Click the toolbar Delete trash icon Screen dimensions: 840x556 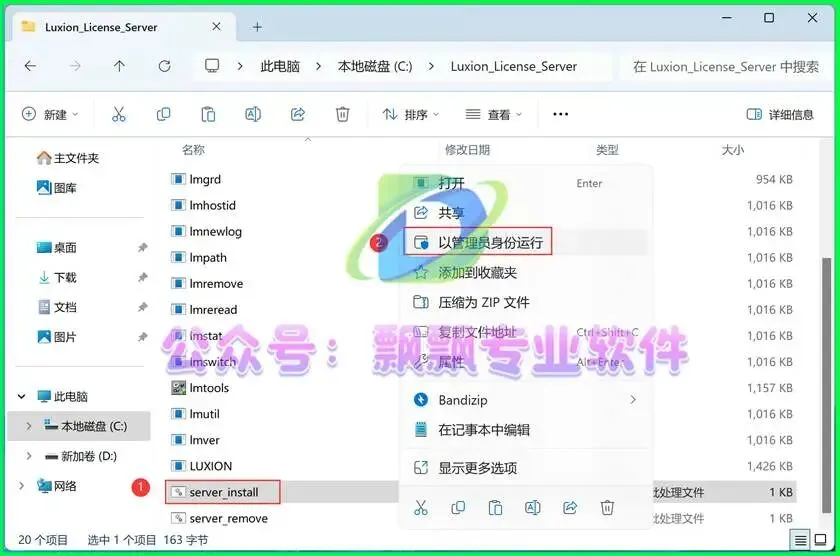342,114
